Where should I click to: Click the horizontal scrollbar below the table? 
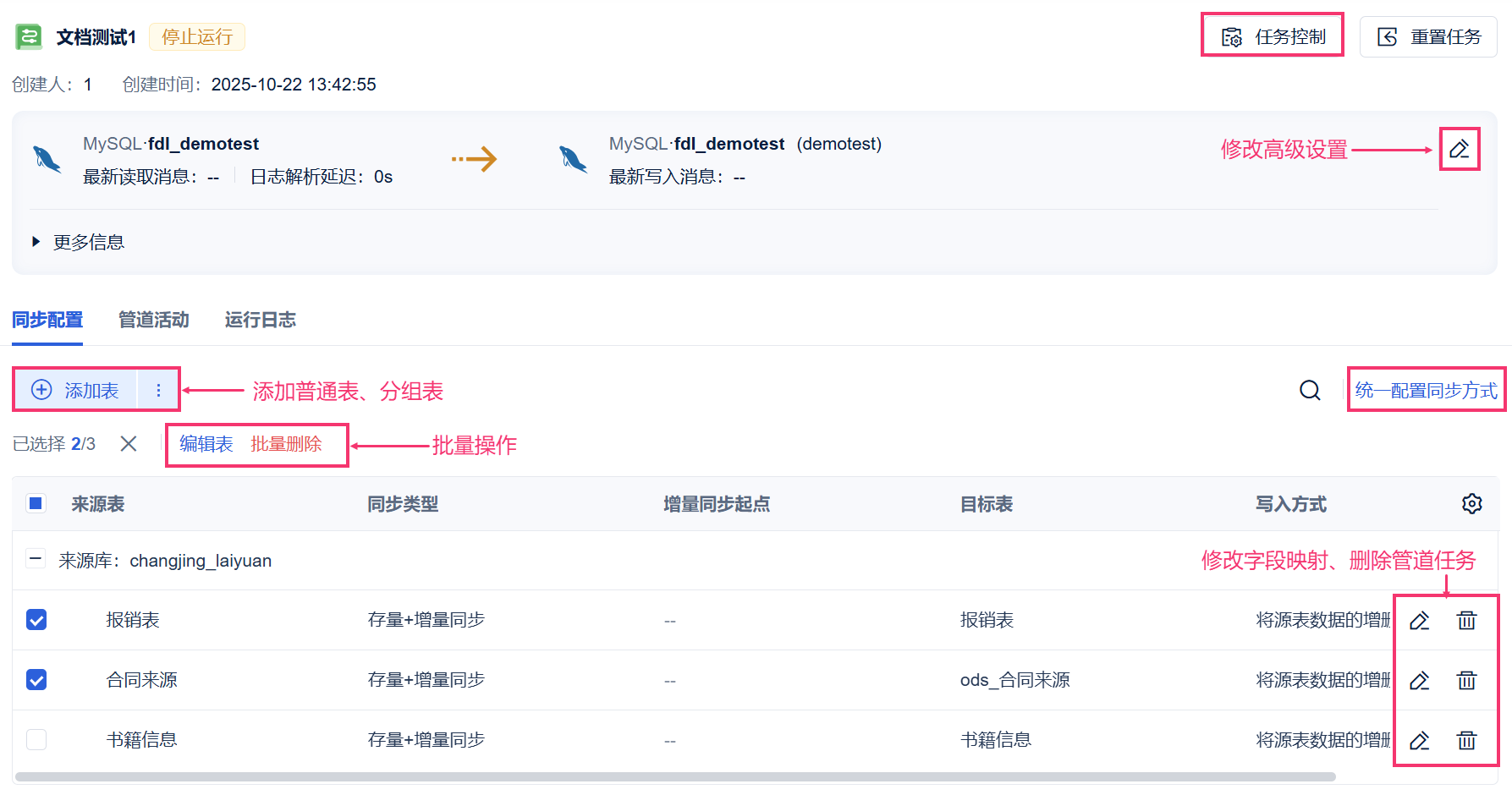coord(675,776)
